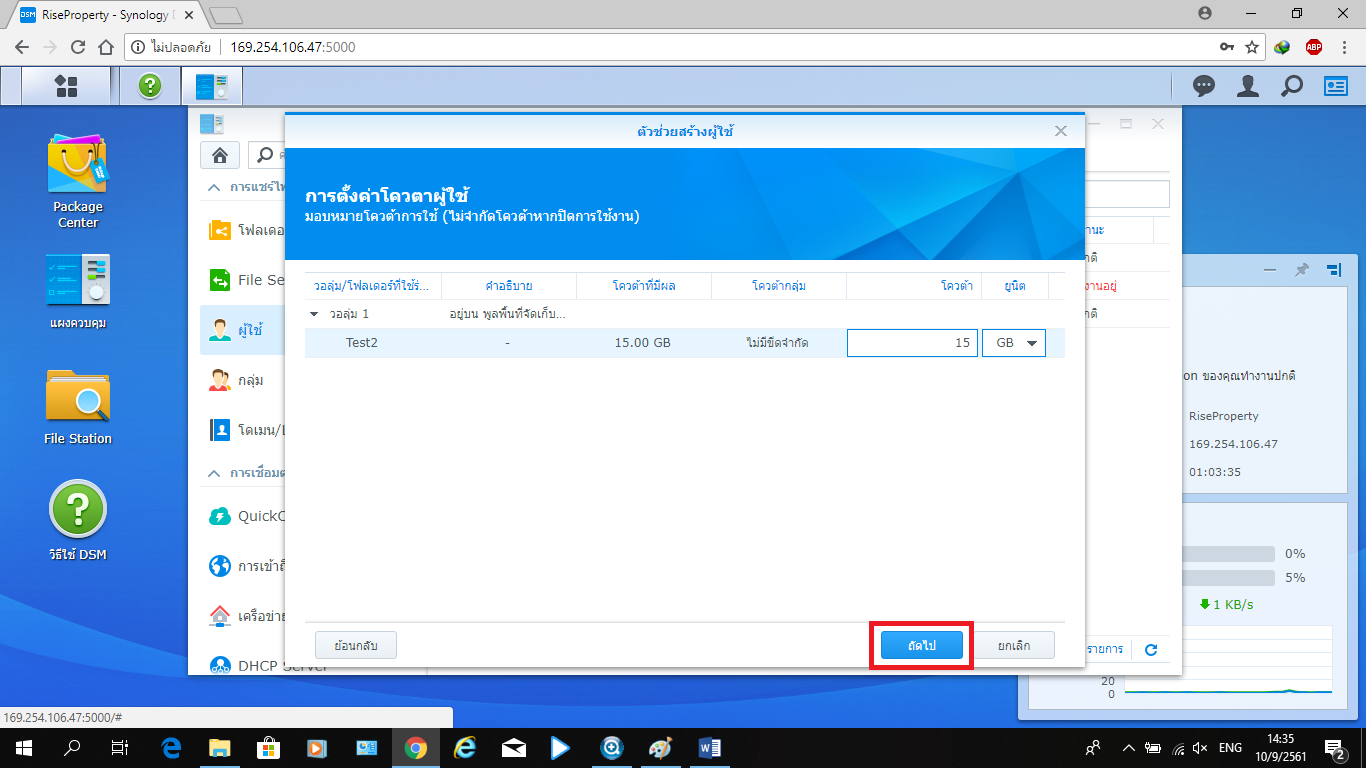This screenshot has width=1366, height=768.
Task: Click the user account options icon
Action: pyautogui.click(x=1247, y=87)
